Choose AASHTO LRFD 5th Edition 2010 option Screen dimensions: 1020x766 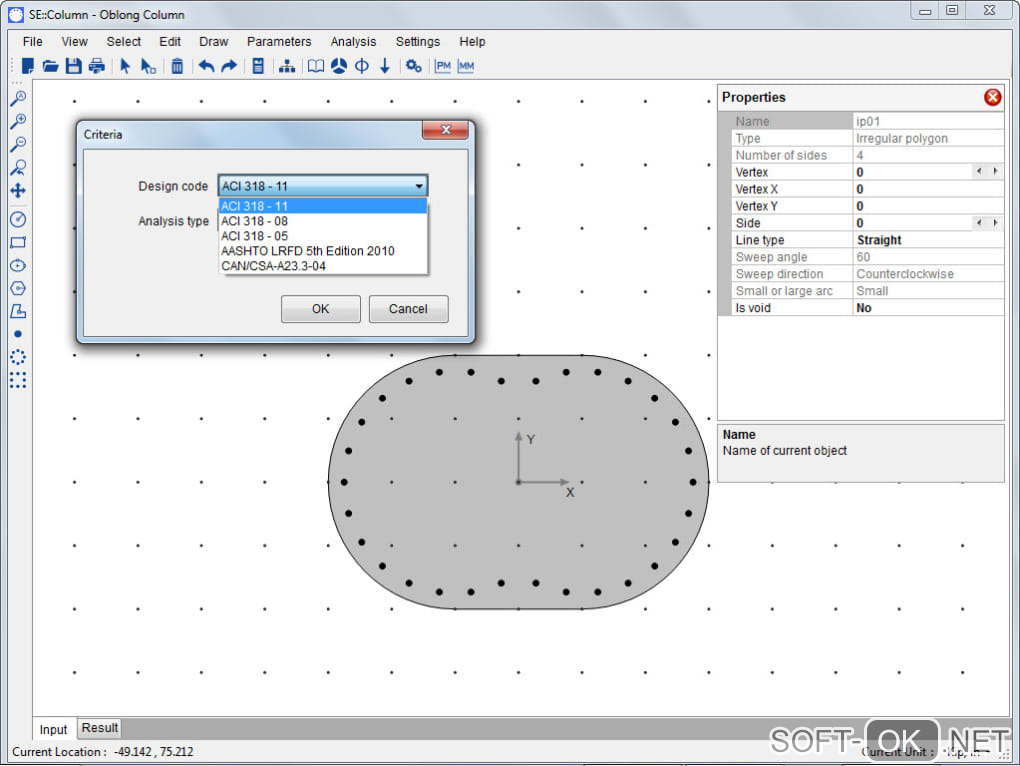(x=308, y=251)
